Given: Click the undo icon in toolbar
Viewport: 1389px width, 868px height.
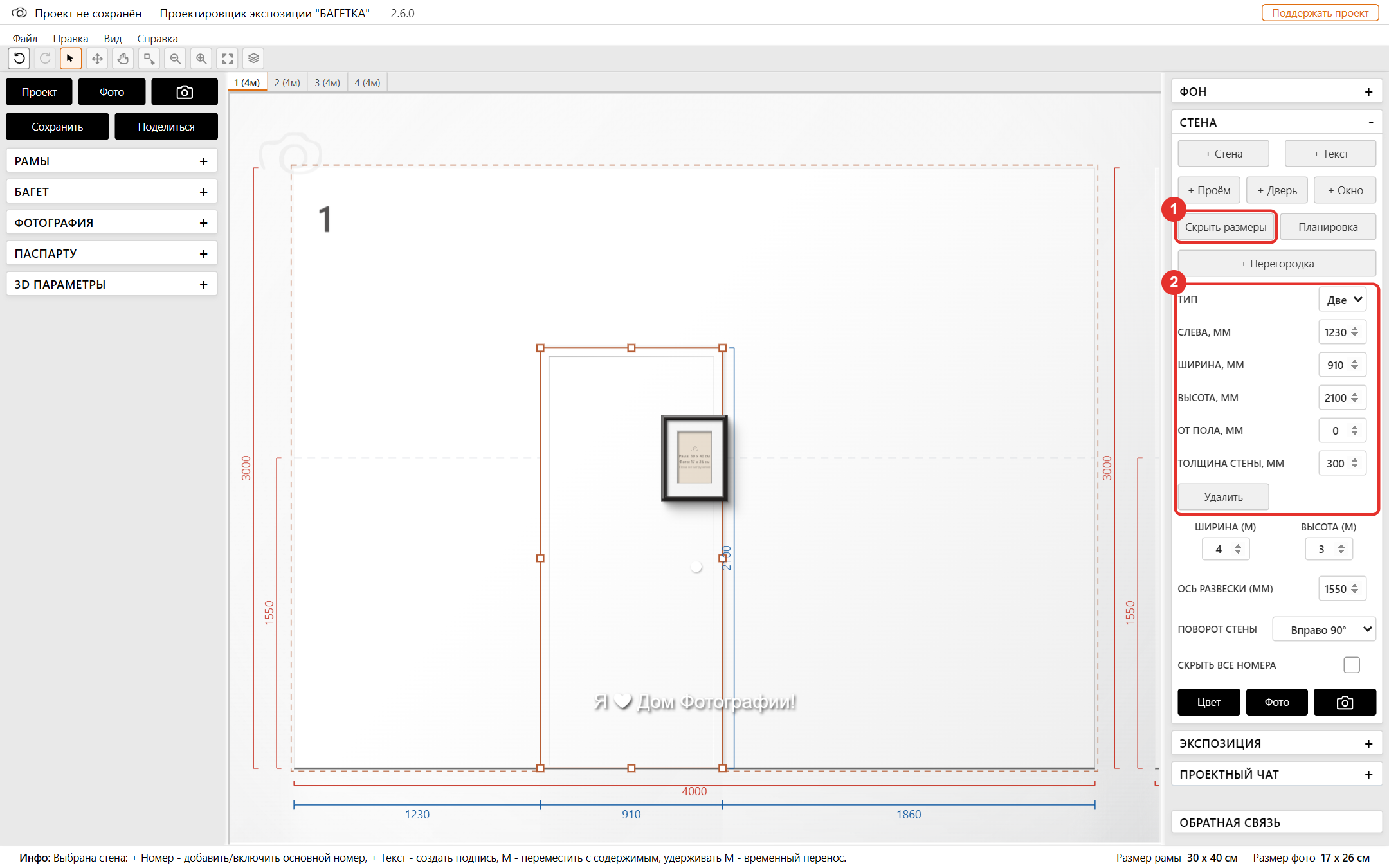Looking at the screenshot, I should (x=19, y=59).
